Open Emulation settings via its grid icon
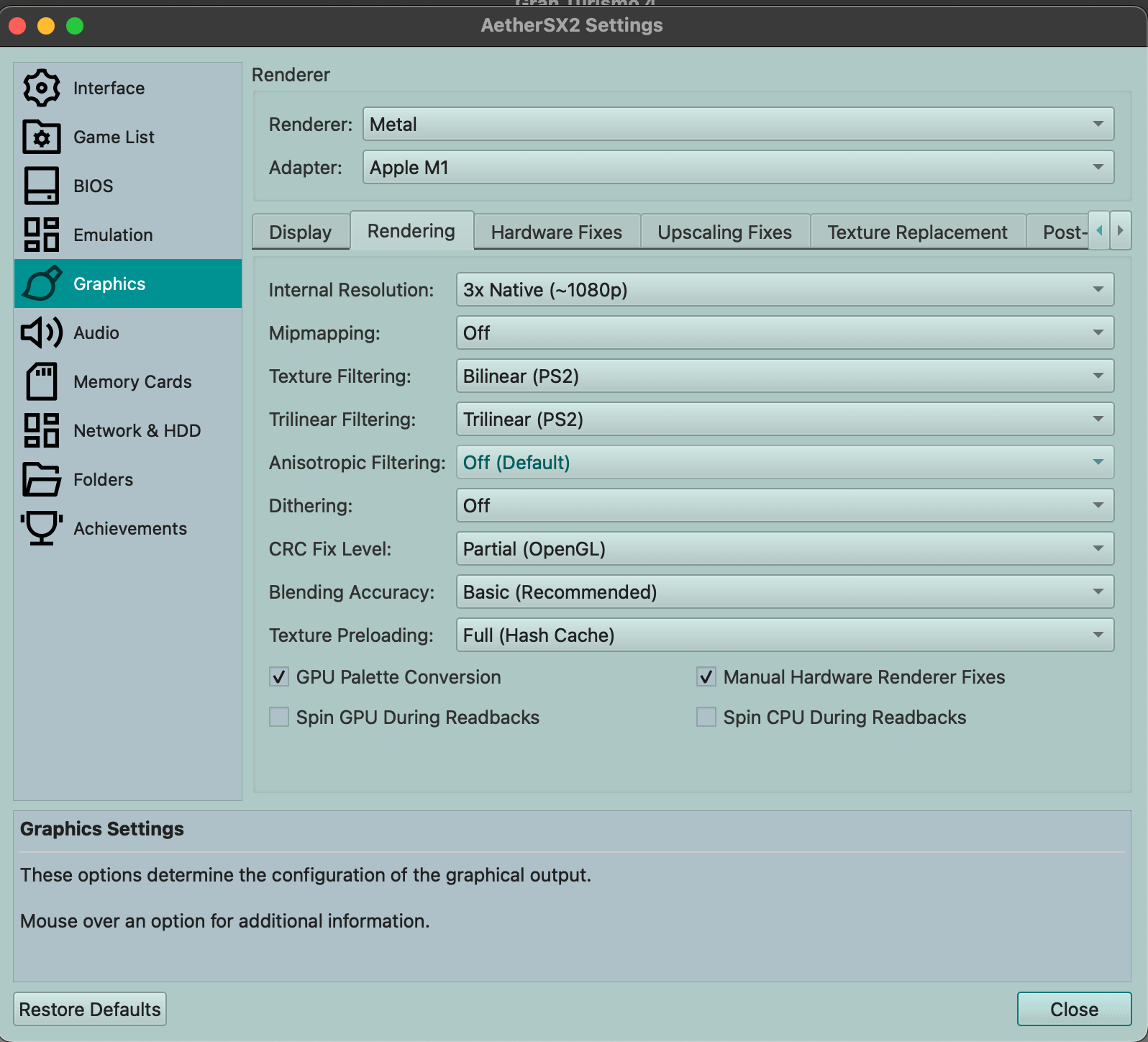This screenshot has width=1148, height=1042. coord(42,235)
